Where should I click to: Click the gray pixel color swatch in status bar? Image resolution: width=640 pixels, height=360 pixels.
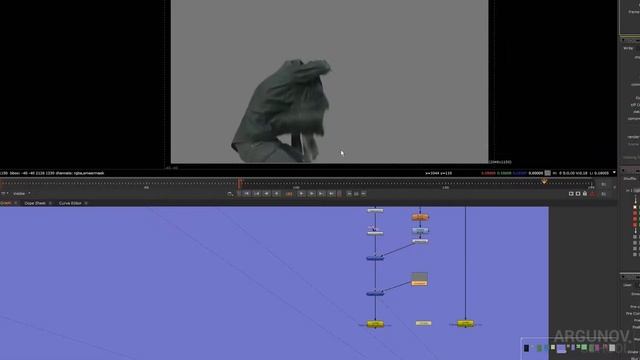click(x=548, y=173)
